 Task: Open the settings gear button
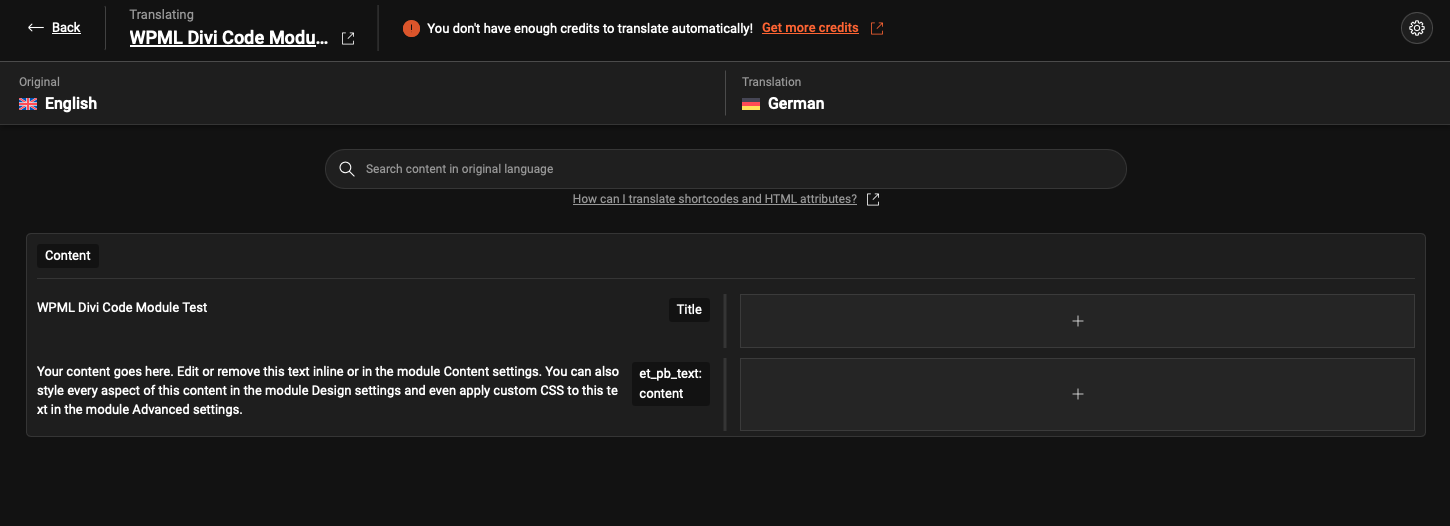[x=1416, y=28]
